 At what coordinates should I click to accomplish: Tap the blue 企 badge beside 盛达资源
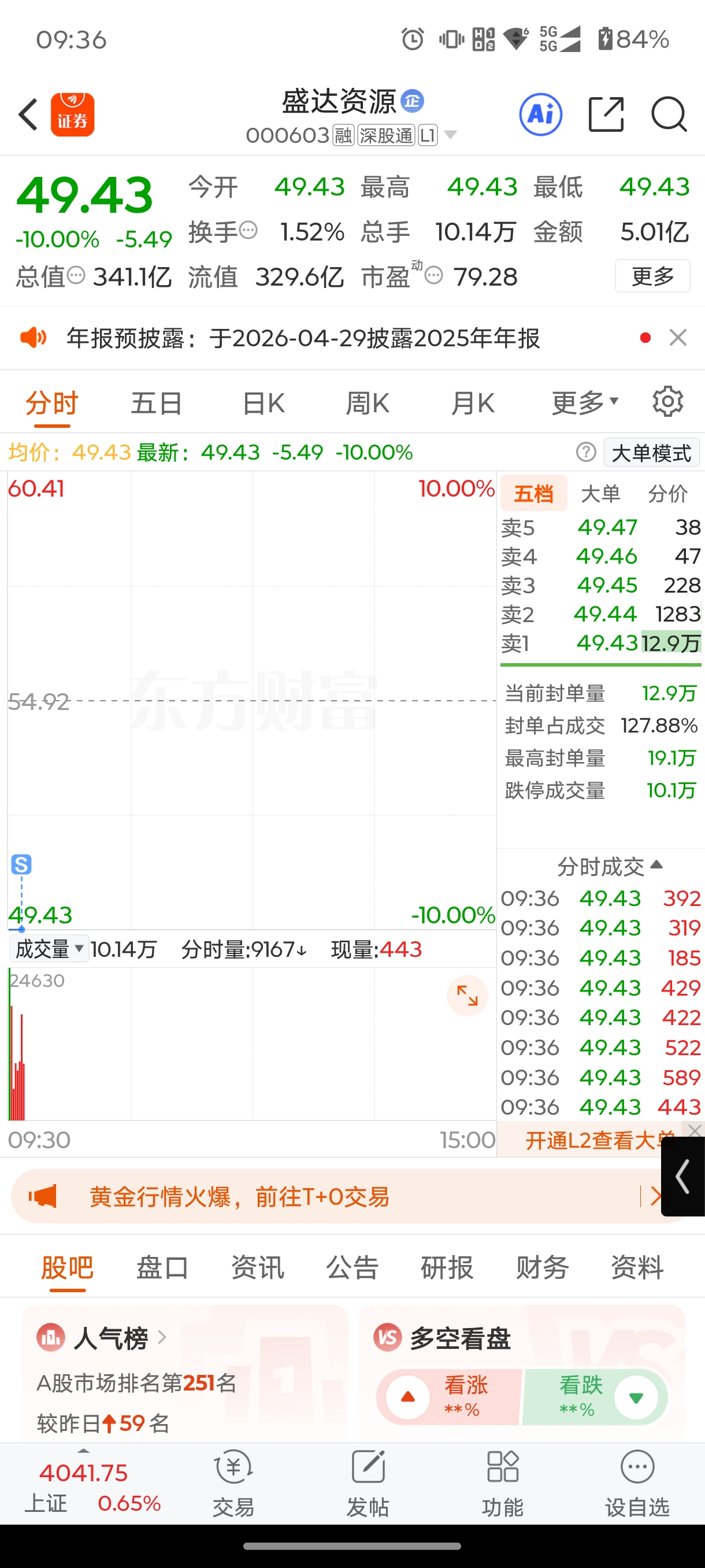click(x=413, y=101)
